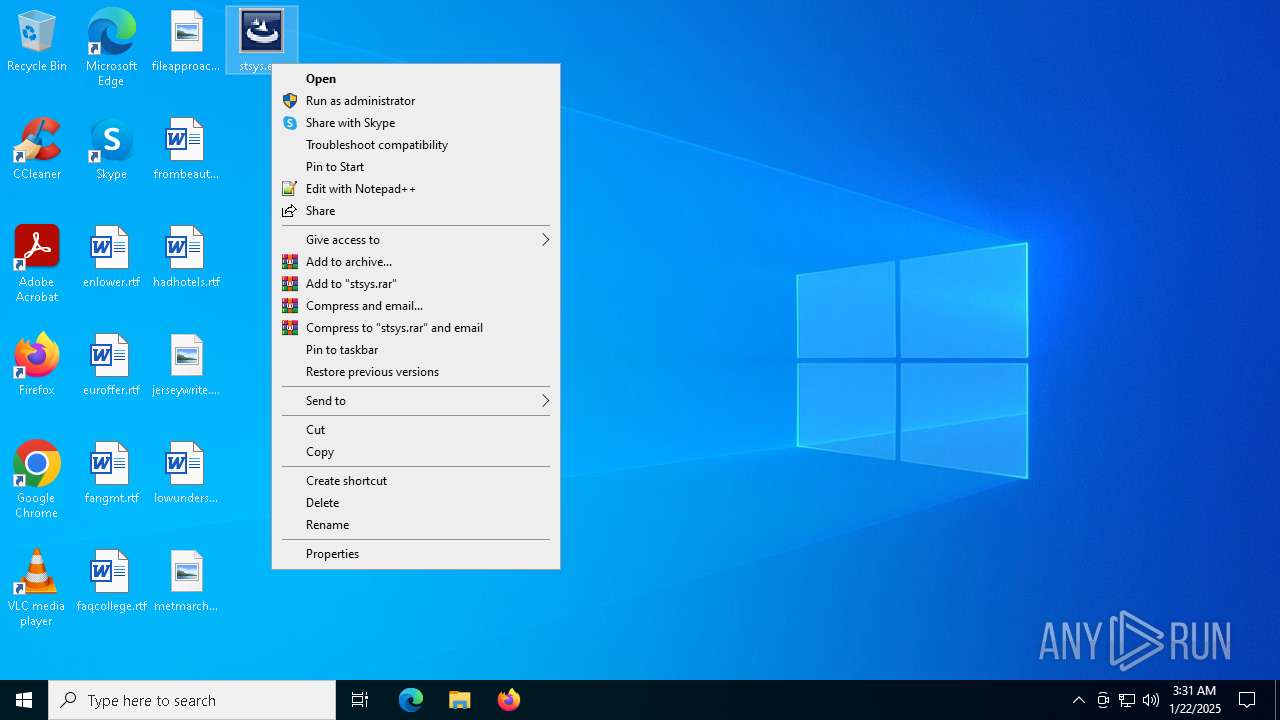Open the Windows Start menu

[24, 700]
